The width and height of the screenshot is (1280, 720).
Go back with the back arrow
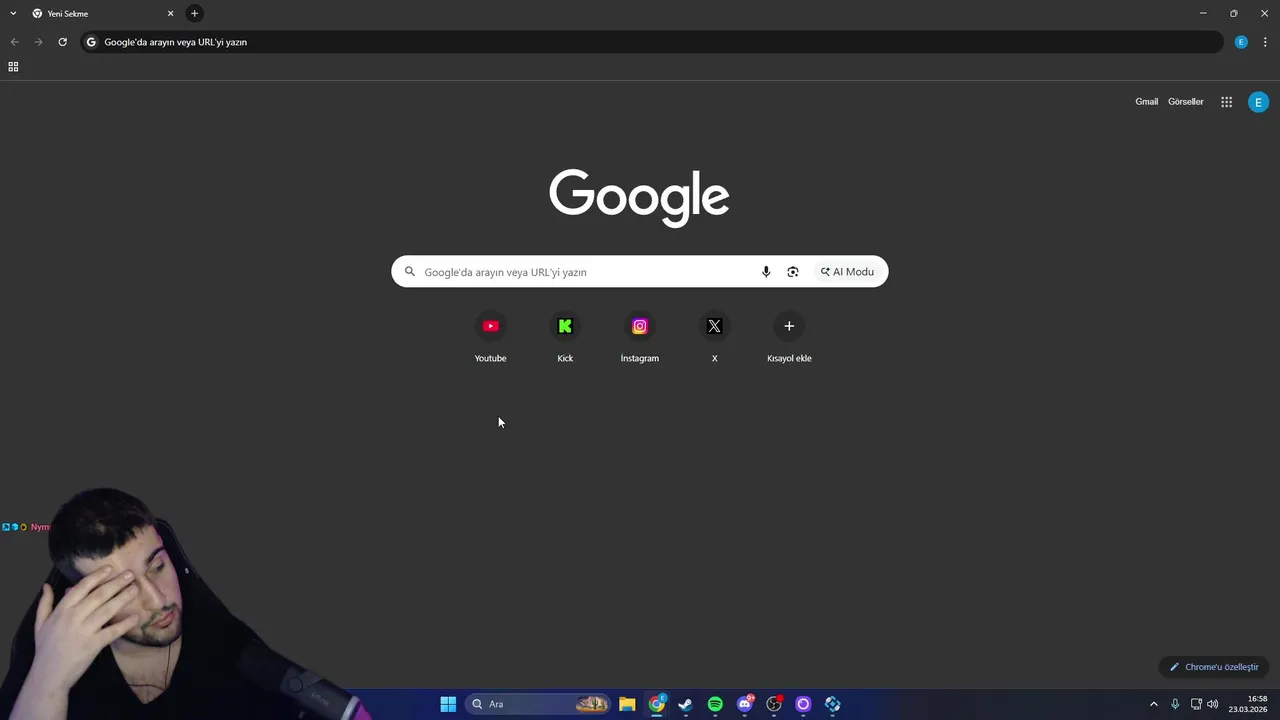14,42
